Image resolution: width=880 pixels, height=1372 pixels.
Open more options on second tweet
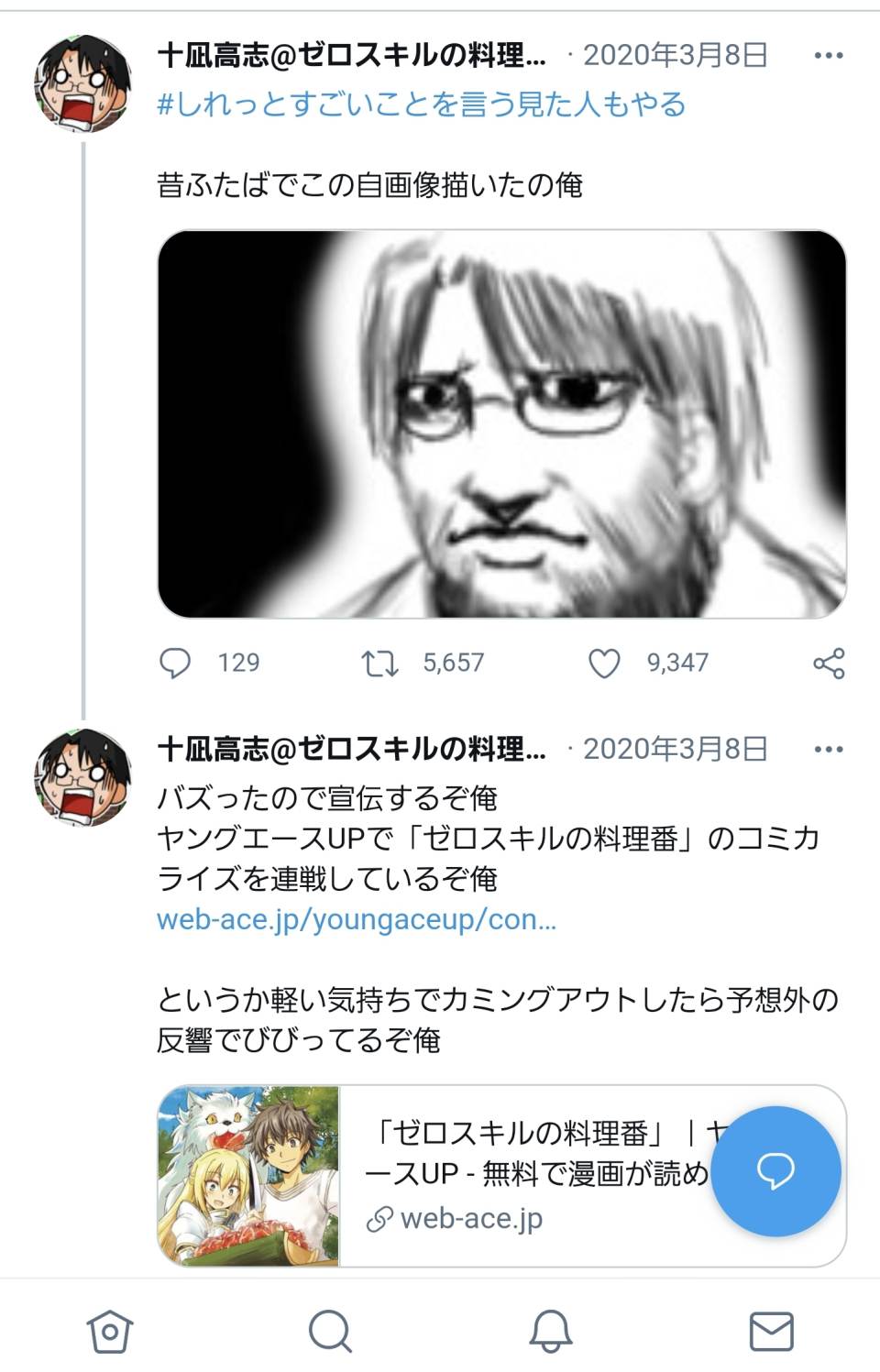pyautogui.click(x=828, y=750)
